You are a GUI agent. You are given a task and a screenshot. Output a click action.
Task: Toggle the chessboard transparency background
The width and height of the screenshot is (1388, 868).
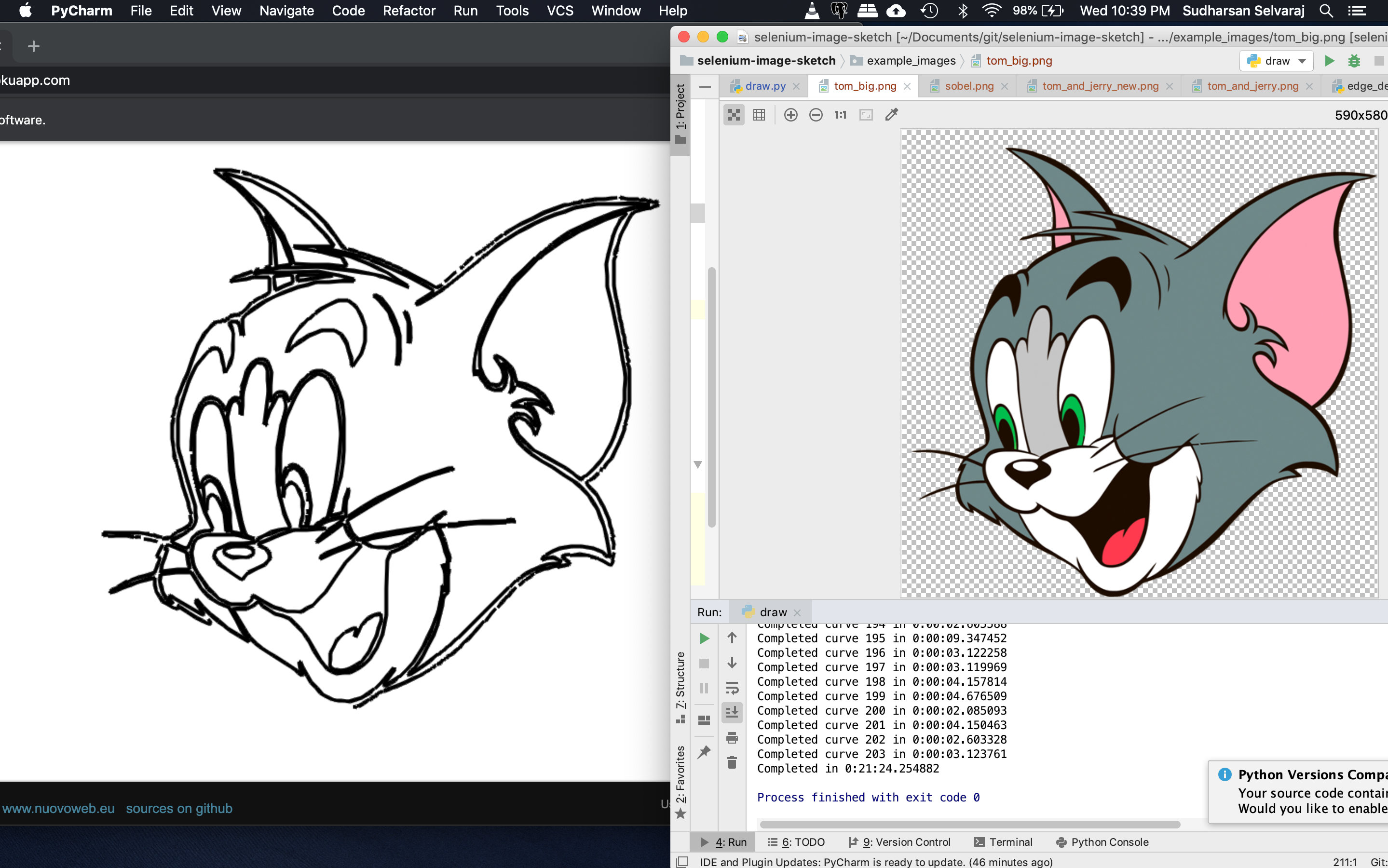(734, 115)
